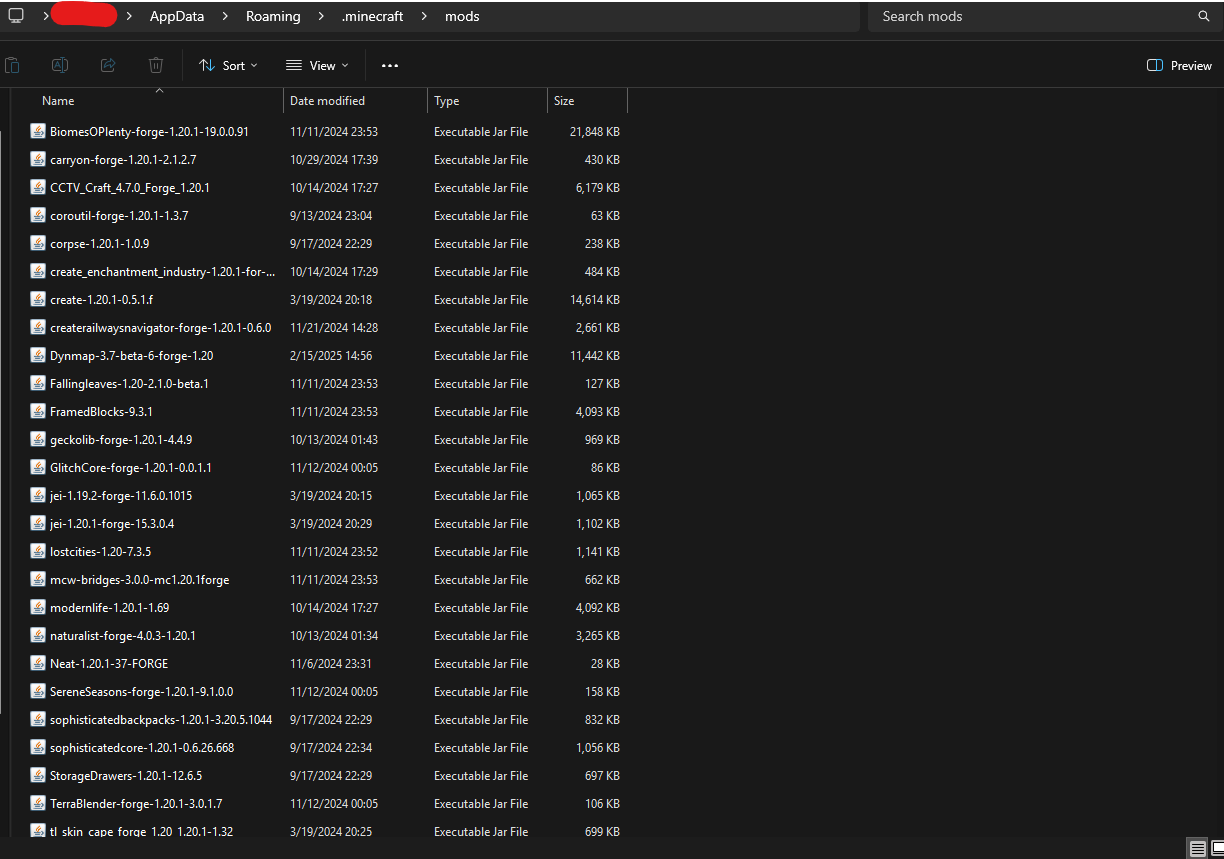The width and height of the screenshot is (1224, 859).
Task: Sort files by Size column header
Action: click(564, 101)
